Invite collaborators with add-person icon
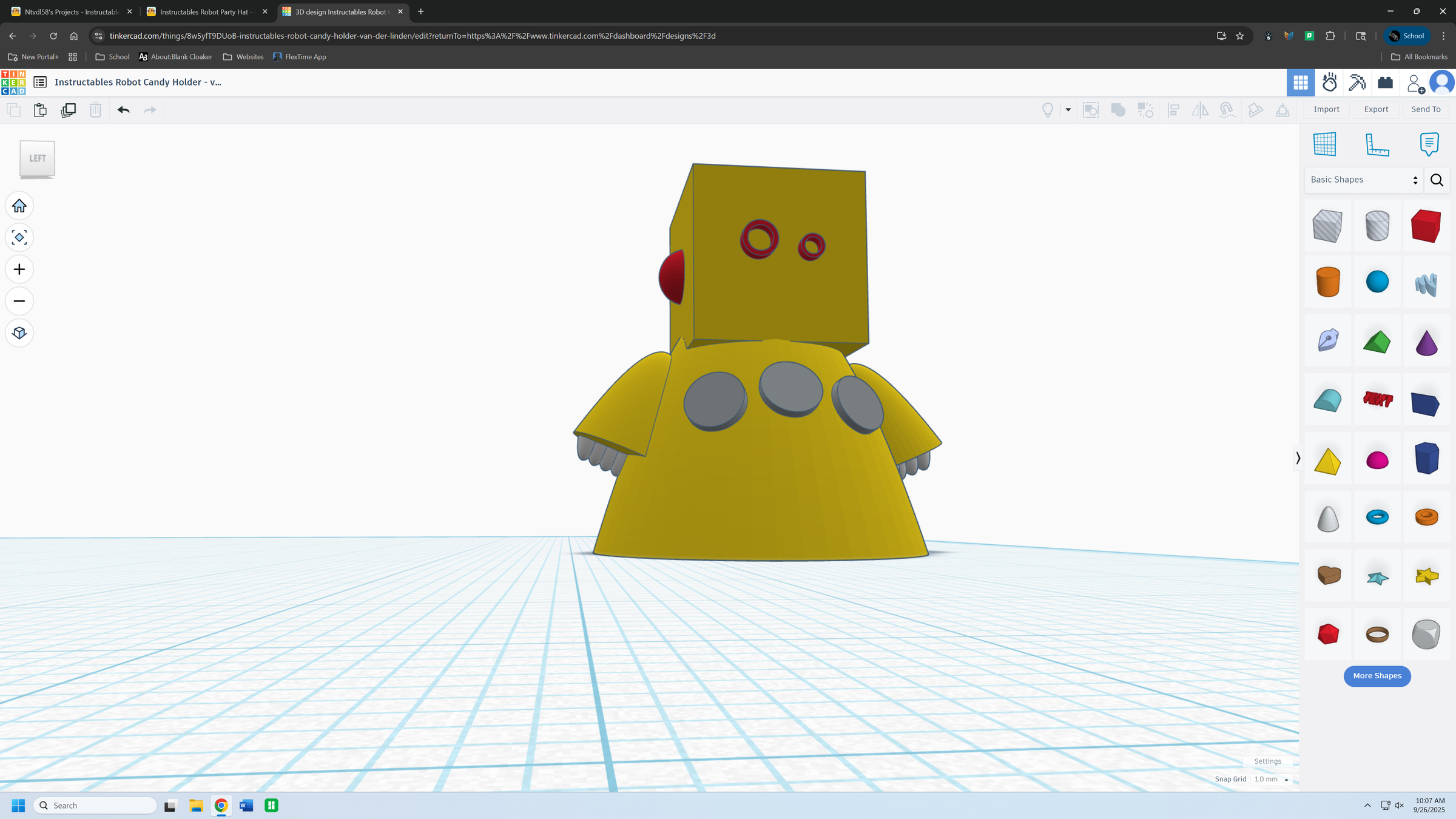 coord(1415,84)
